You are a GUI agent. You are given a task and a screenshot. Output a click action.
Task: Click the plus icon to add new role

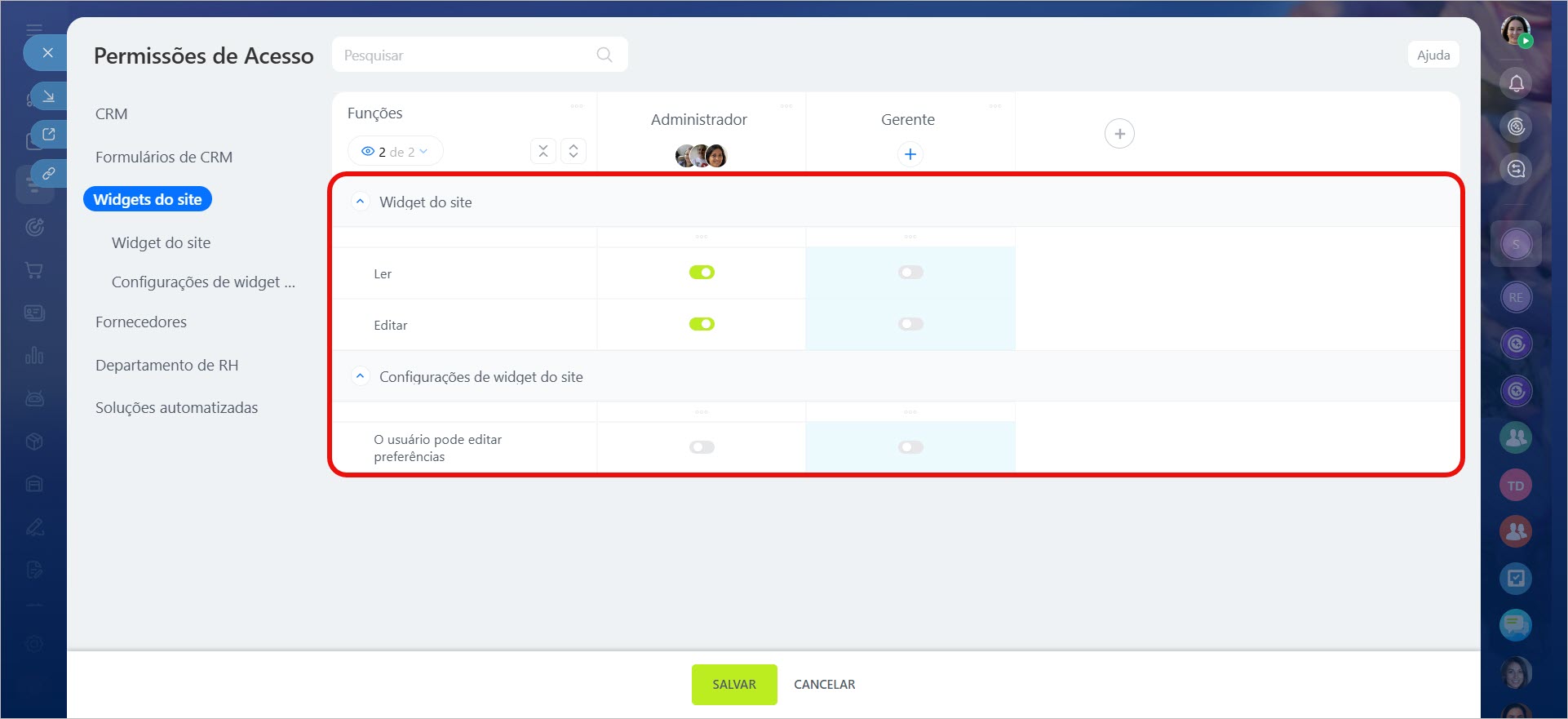tap(1118, 134)
